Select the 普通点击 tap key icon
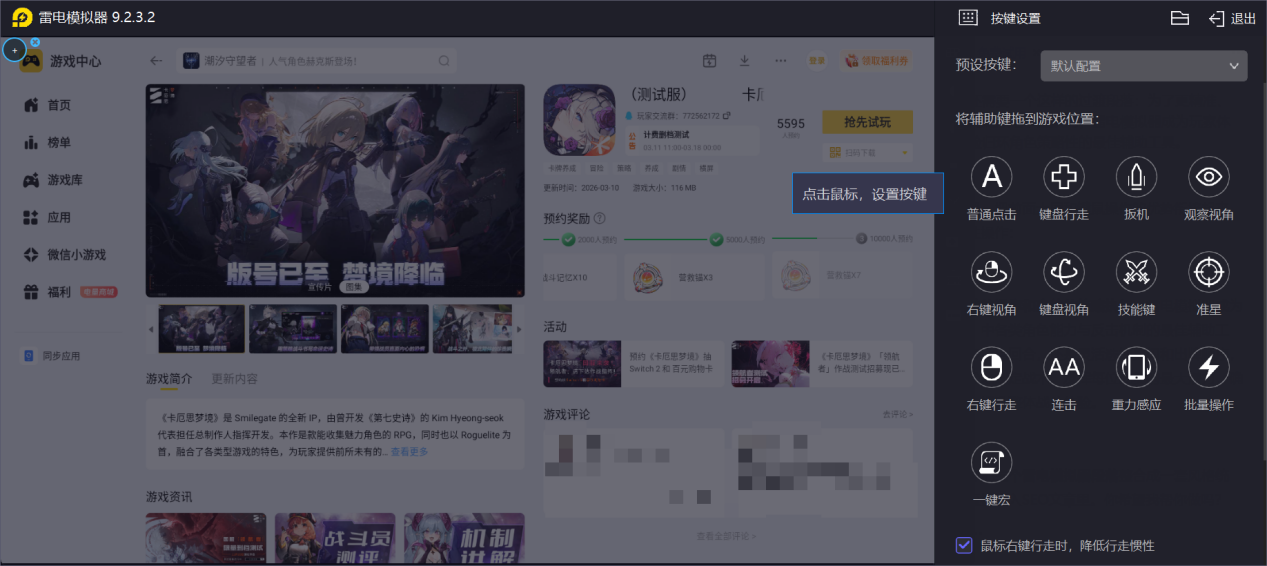Screen dimensions: 1267x566 (991, 177)
